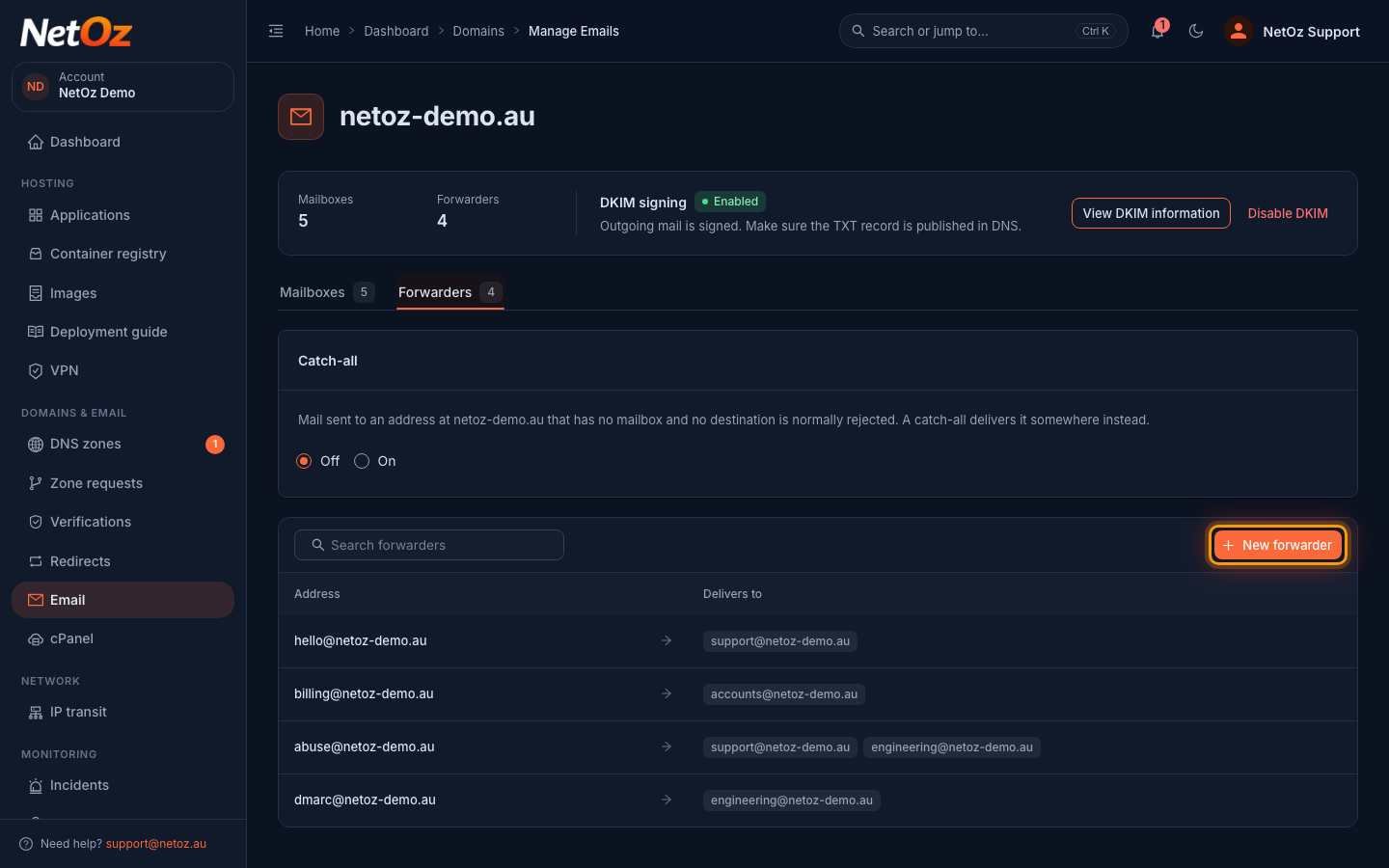Open the hello@netoz-demo.au forwarder row
The height and width of the screenshot is (868, 1389).
point(818,641)
